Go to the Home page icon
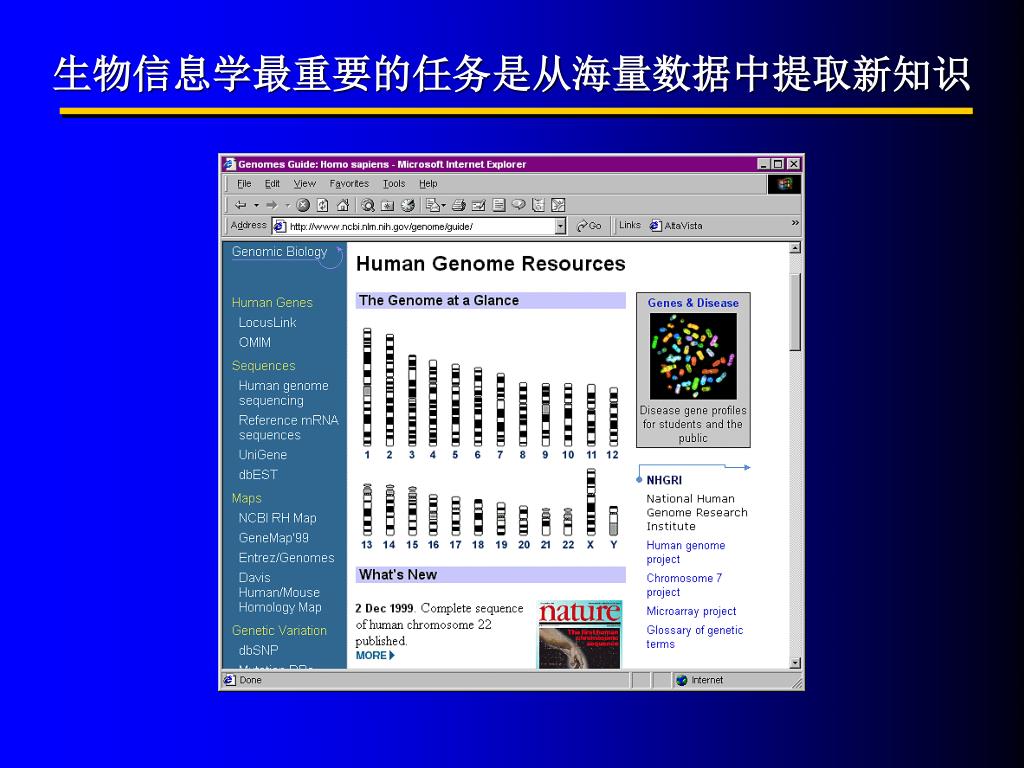This screenshot has width=1024, height=768. 343,205
